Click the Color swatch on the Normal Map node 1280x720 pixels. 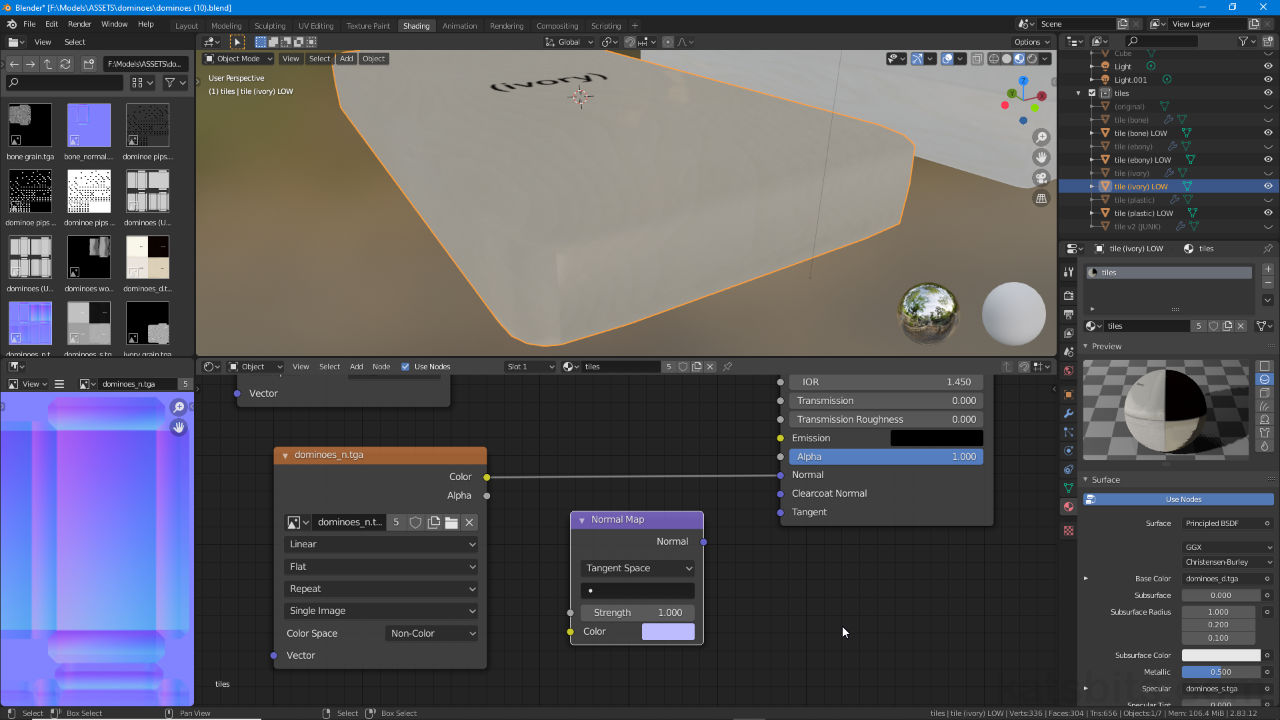pyautogui.click(x=667, y=631)
